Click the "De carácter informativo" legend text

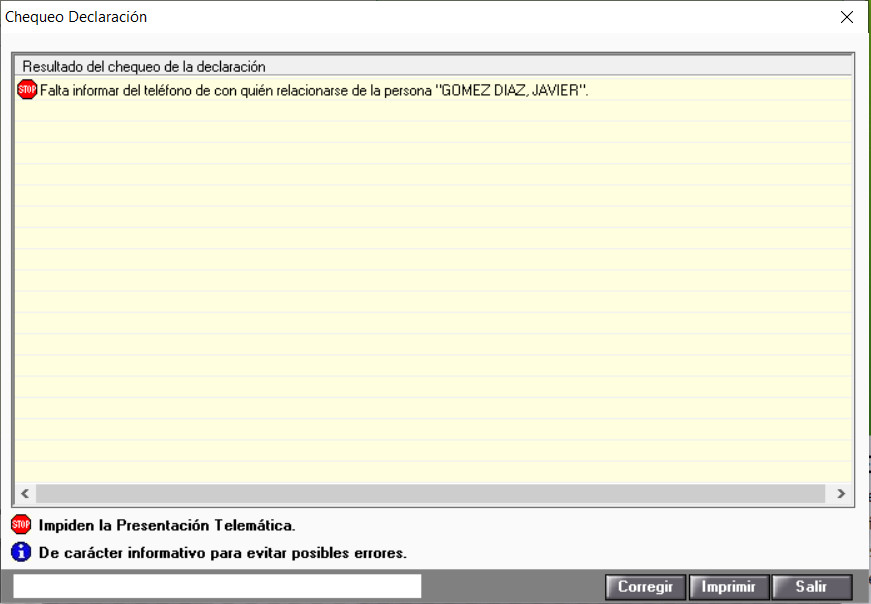point(222,553)
